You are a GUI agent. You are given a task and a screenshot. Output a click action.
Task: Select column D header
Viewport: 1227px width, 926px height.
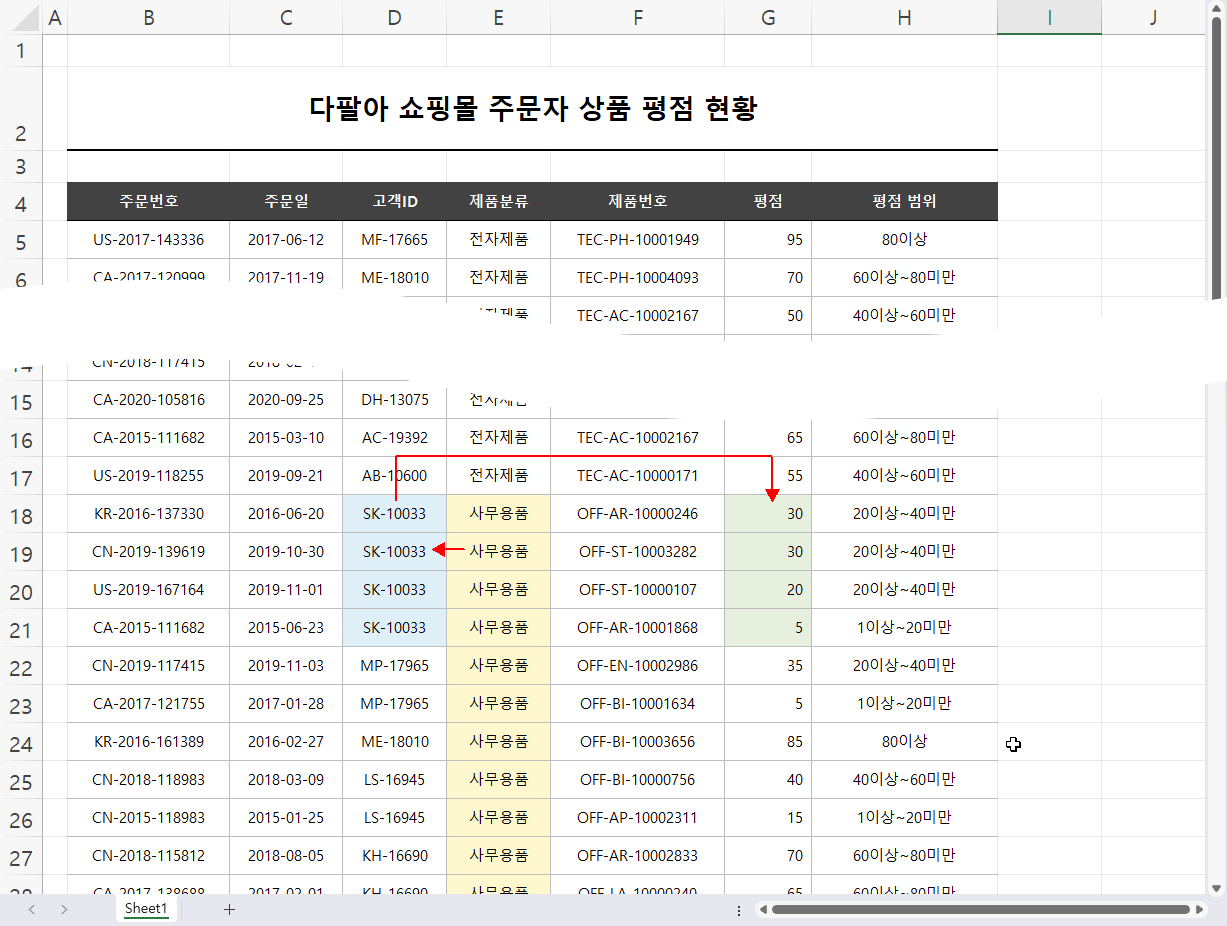pyautogui.click(x=394, y=17)
